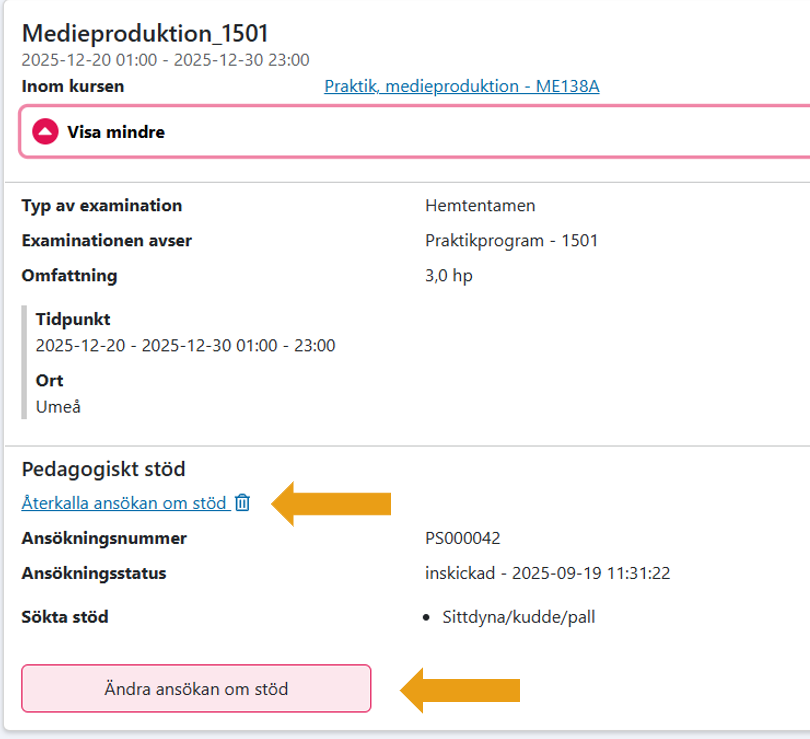This screenshot has width=810, height=739.
Task: Click the Typ av examination label
Action: click(x=101, y=206)
